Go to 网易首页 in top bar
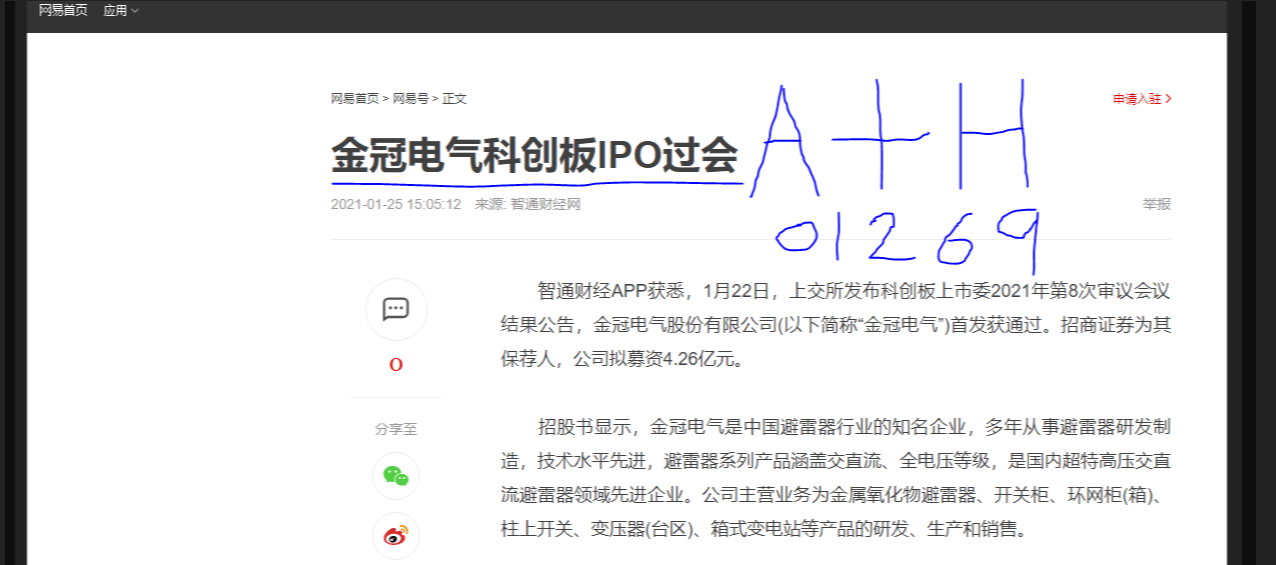Screen dimensions: 1276x565 (63, 11)
